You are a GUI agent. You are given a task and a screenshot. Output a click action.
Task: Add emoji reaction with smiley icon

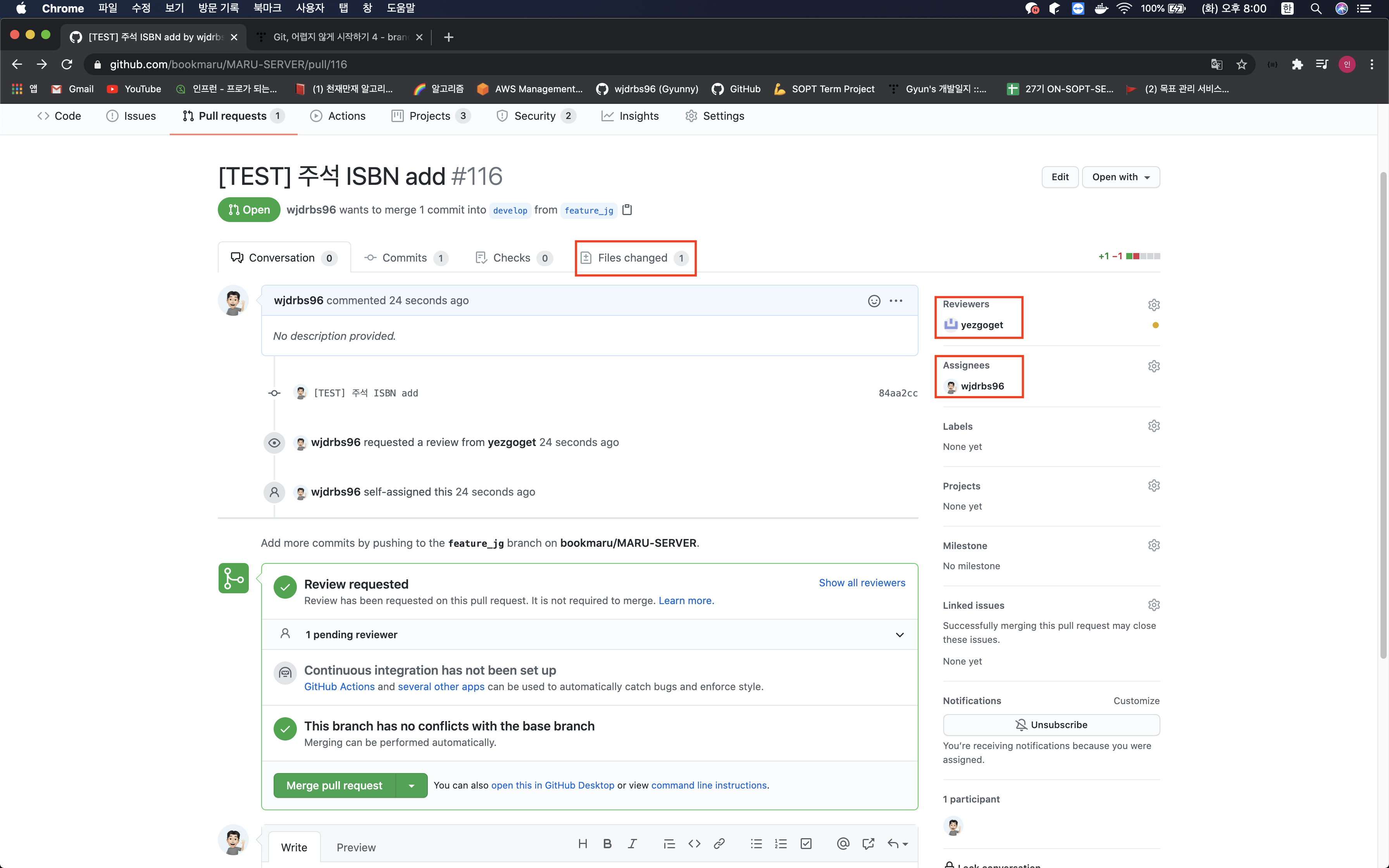[x=874, y=301]
